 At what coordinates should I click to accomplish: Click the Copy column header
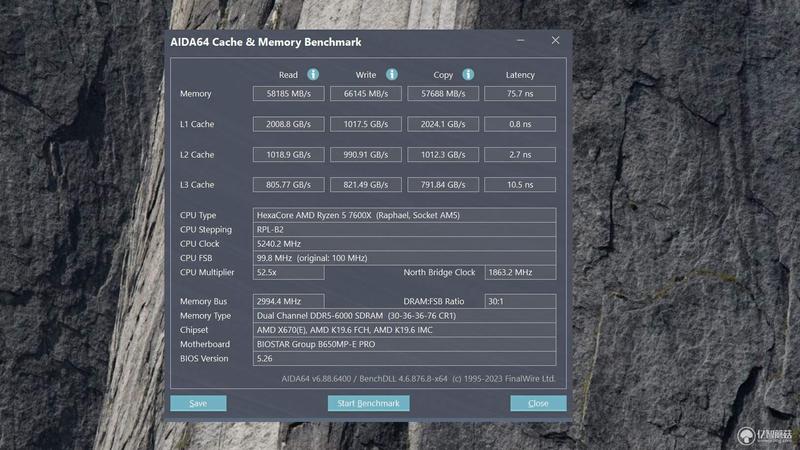443,75
